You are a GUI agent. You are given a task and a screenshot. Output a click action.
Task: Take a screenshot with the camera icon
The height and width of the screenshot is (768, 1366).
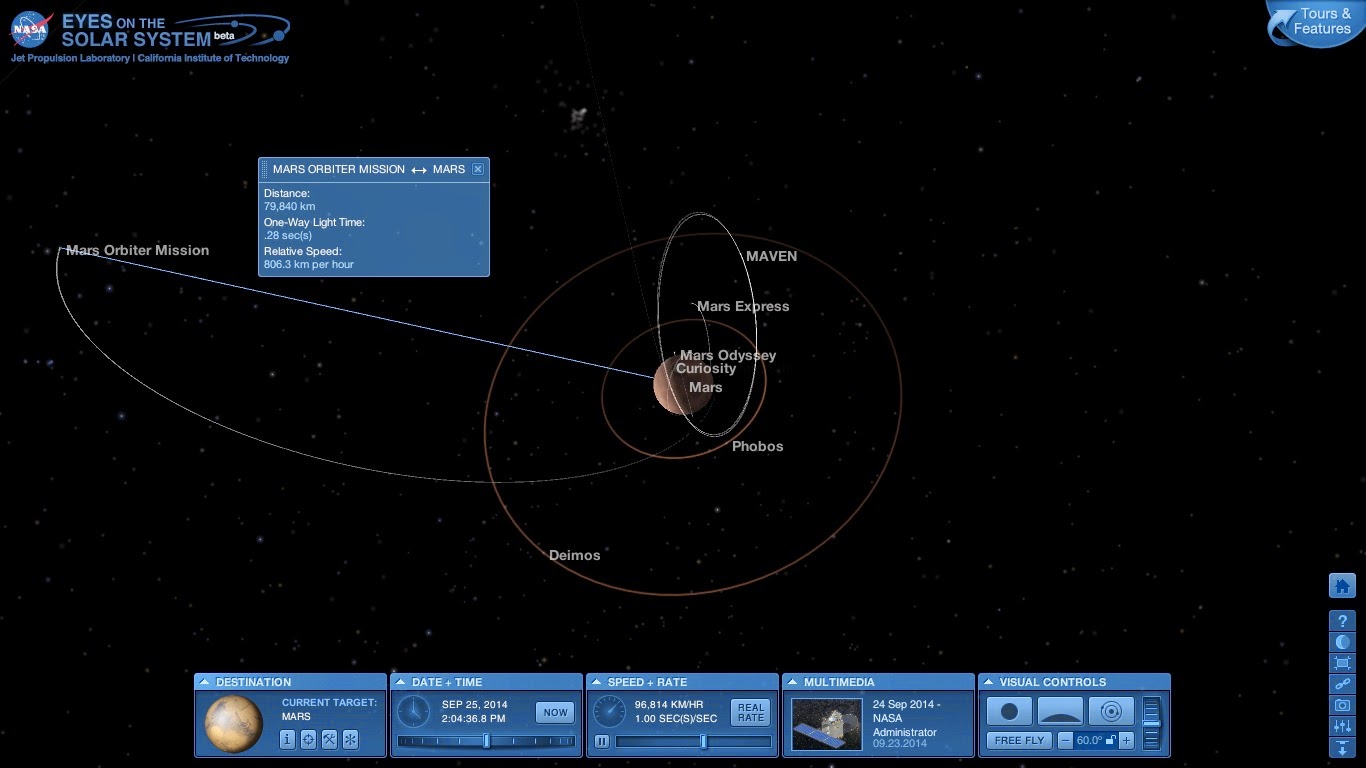coord(1341,704)
